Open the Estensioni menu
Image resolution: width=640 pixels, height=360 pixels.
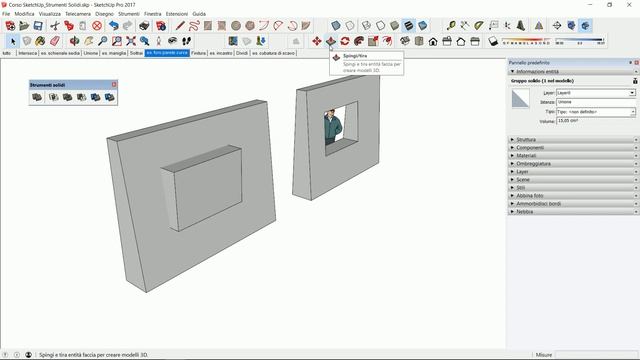tap(177, 14)
